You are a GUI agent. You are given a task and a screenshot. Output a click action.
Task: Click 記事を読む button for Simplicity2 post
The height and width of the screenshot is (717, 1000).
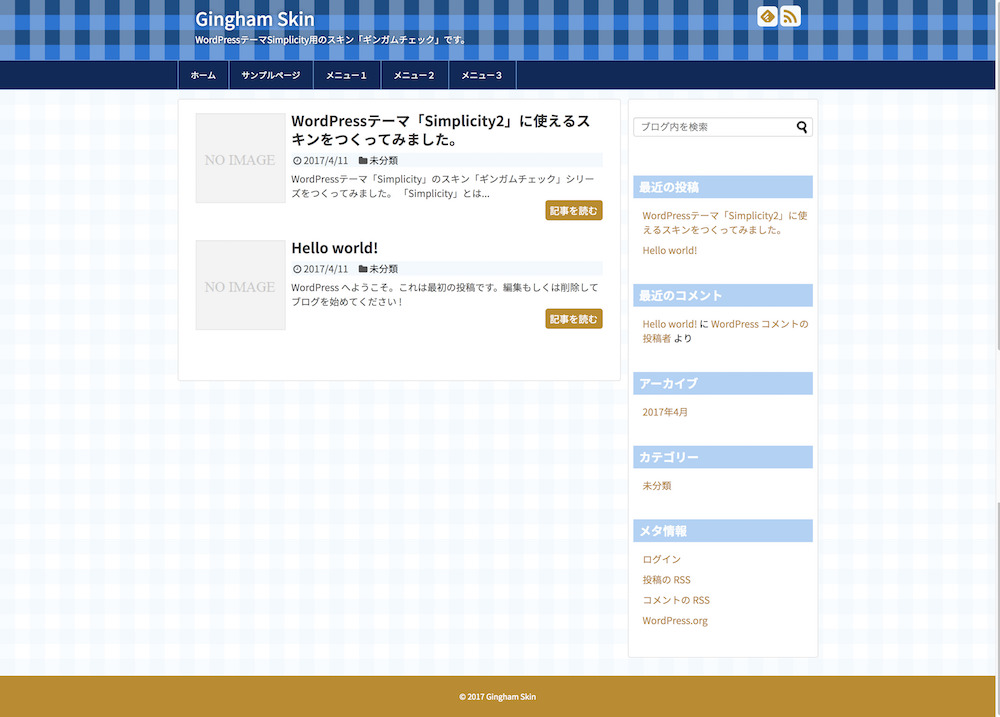573,211
